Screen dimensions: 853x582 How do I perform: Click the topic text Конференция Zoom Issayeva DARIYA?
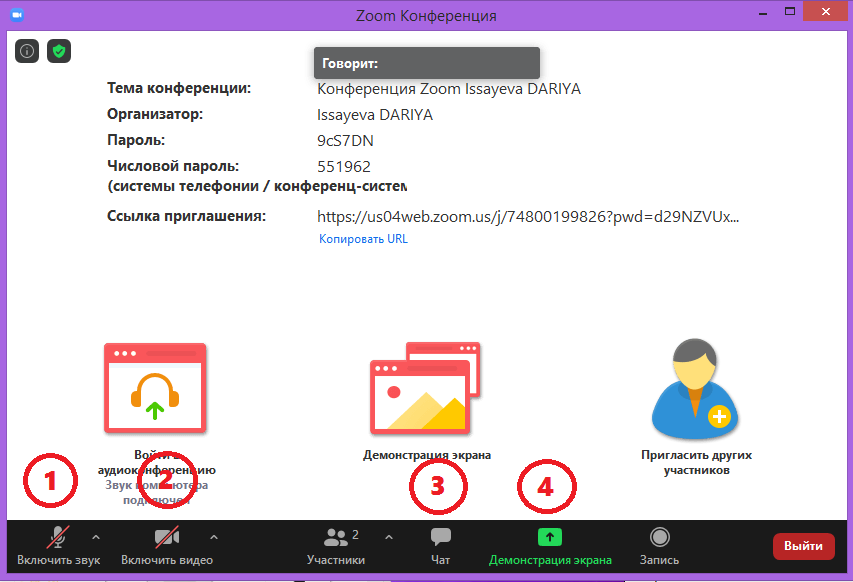[x=449, y=89]
